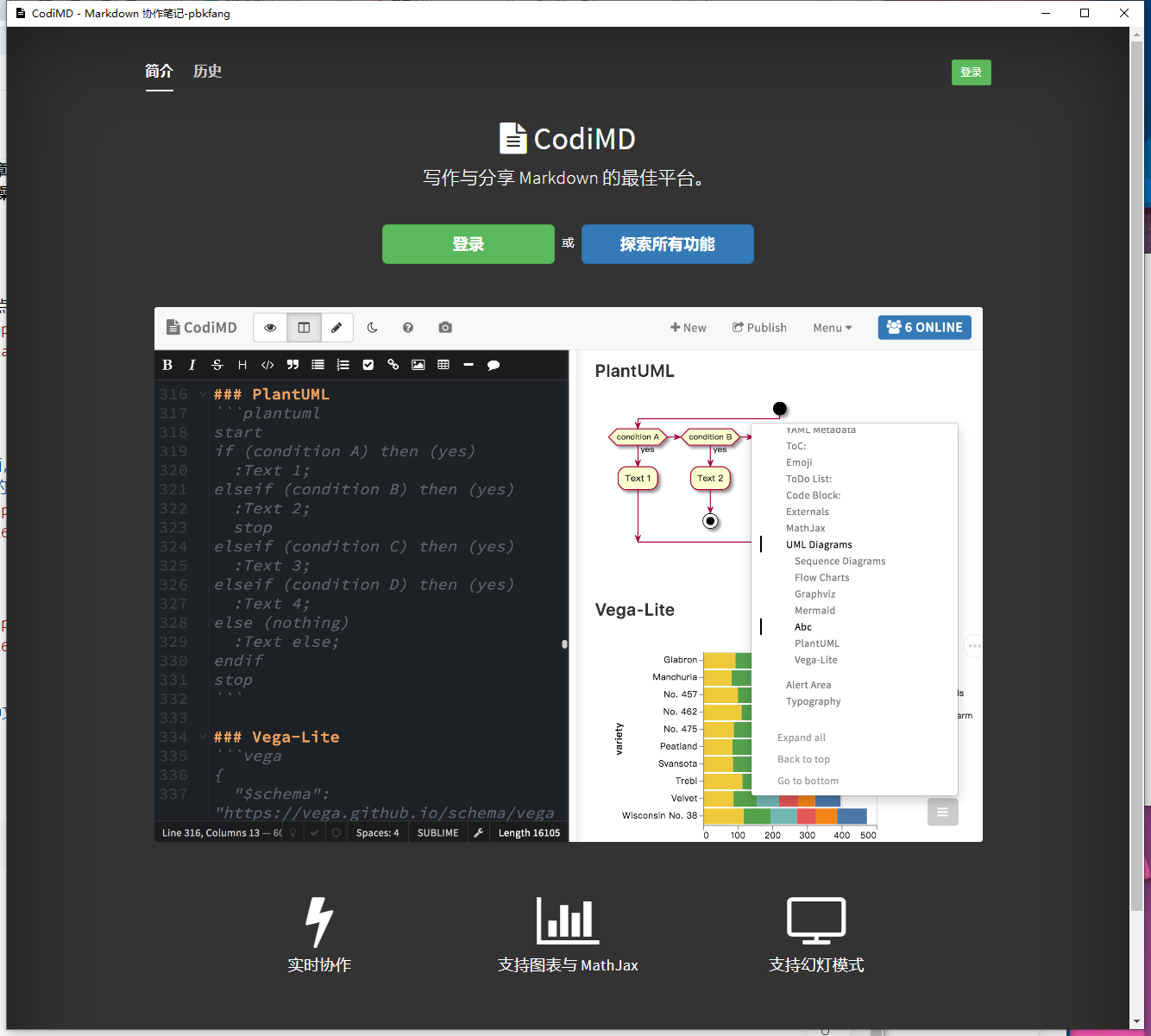Image resolution: width=1151 pixels, height=1036 pixels.
Task: Click the help question mark icon
Action: pos(408,328)
